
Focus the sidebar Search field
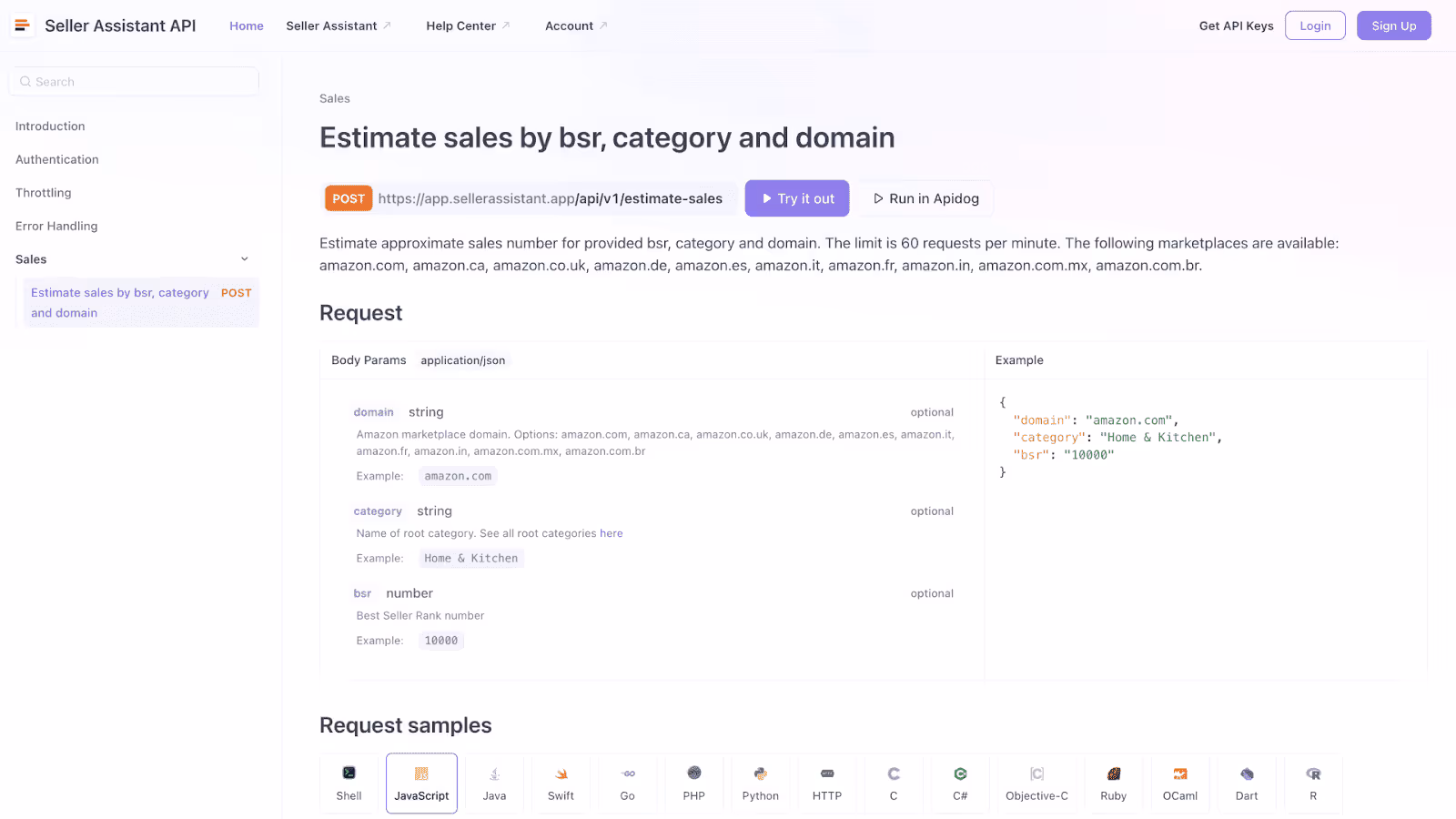(134, 82)
